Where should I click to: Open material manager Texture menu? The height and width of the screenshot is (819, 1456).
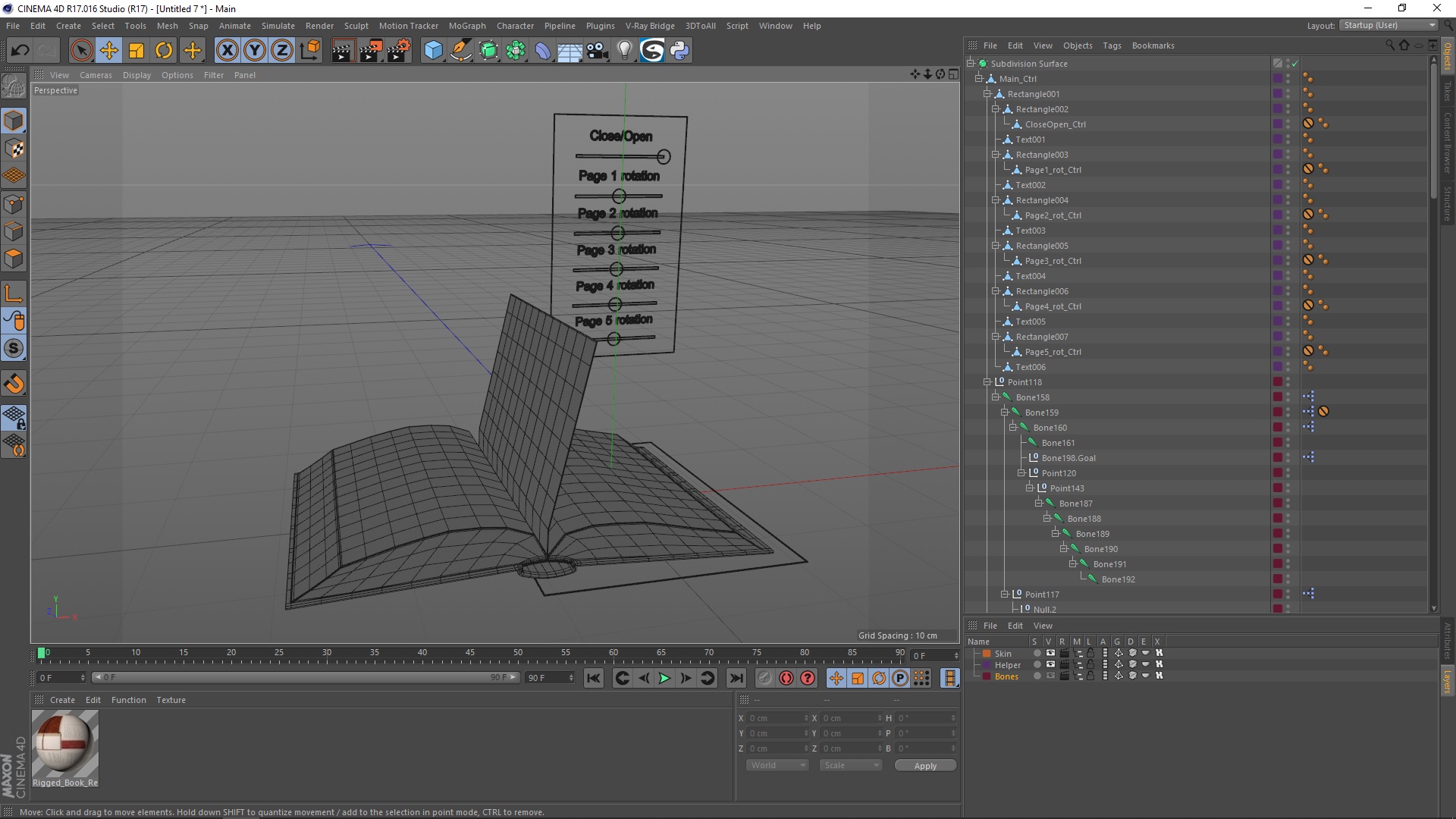(x=171, y=700)
